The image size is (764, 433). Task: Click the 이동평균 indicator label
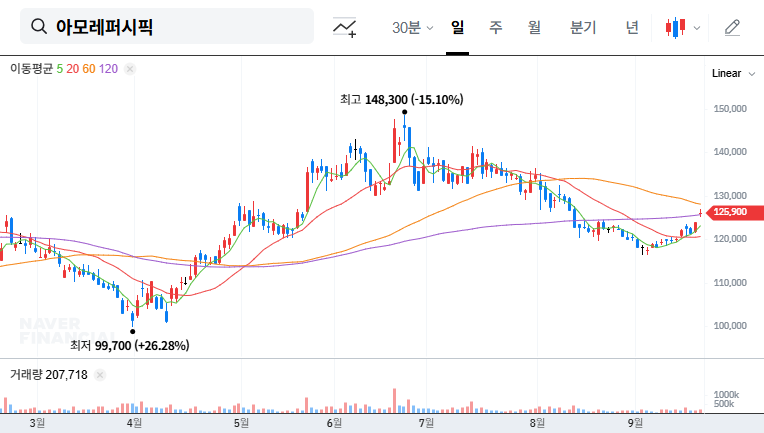coord(31,69)
